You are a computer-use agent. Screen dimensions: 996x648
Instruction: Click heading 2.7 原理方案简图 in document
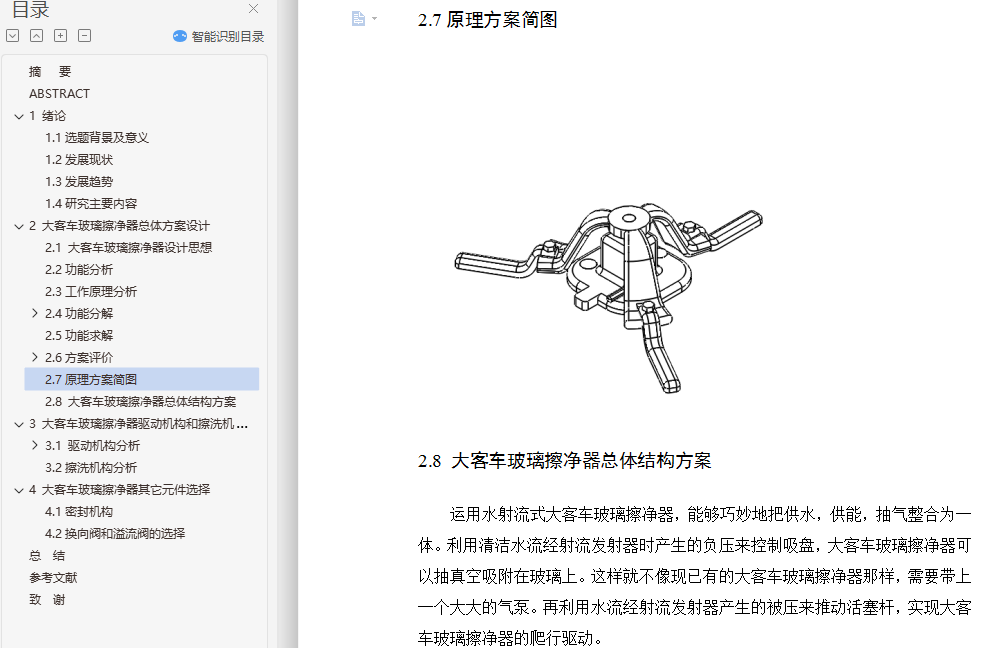pos(487,20)
